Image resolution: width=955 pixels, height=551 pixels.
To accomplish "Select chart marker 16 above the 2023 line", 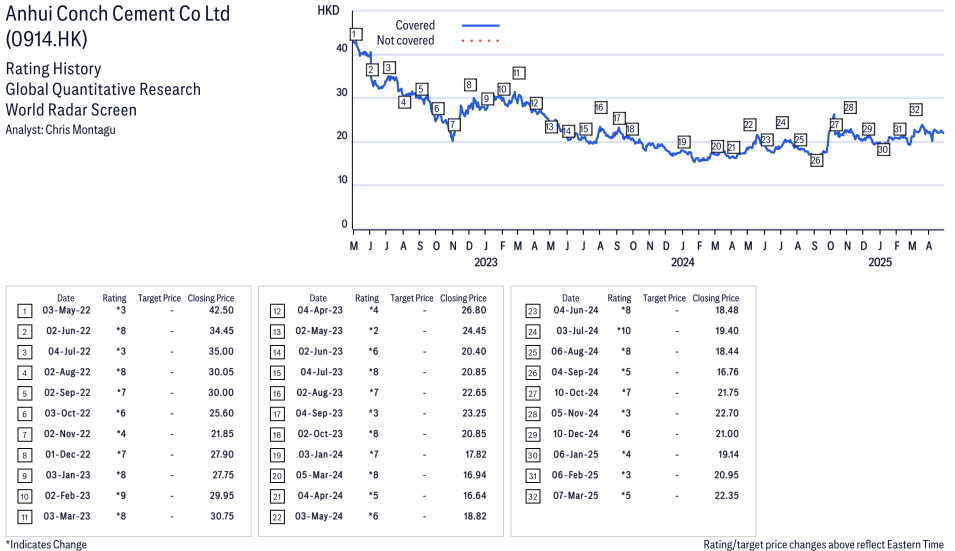I will pyautogui.click(x=601, y=107).
